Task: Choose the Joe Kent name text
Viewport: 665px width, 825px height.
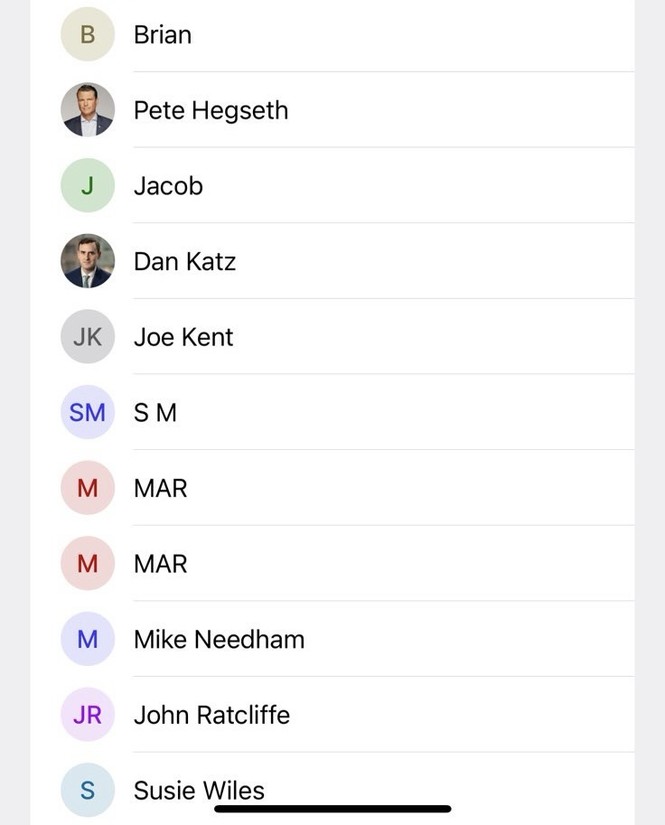Action: tap(183, 337)
